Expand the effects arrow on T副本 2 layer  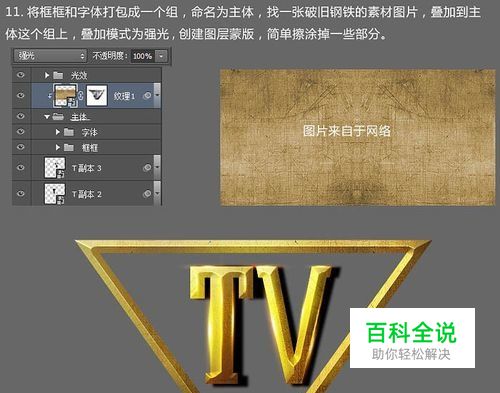pyautogui.click(x=157, y=193)
